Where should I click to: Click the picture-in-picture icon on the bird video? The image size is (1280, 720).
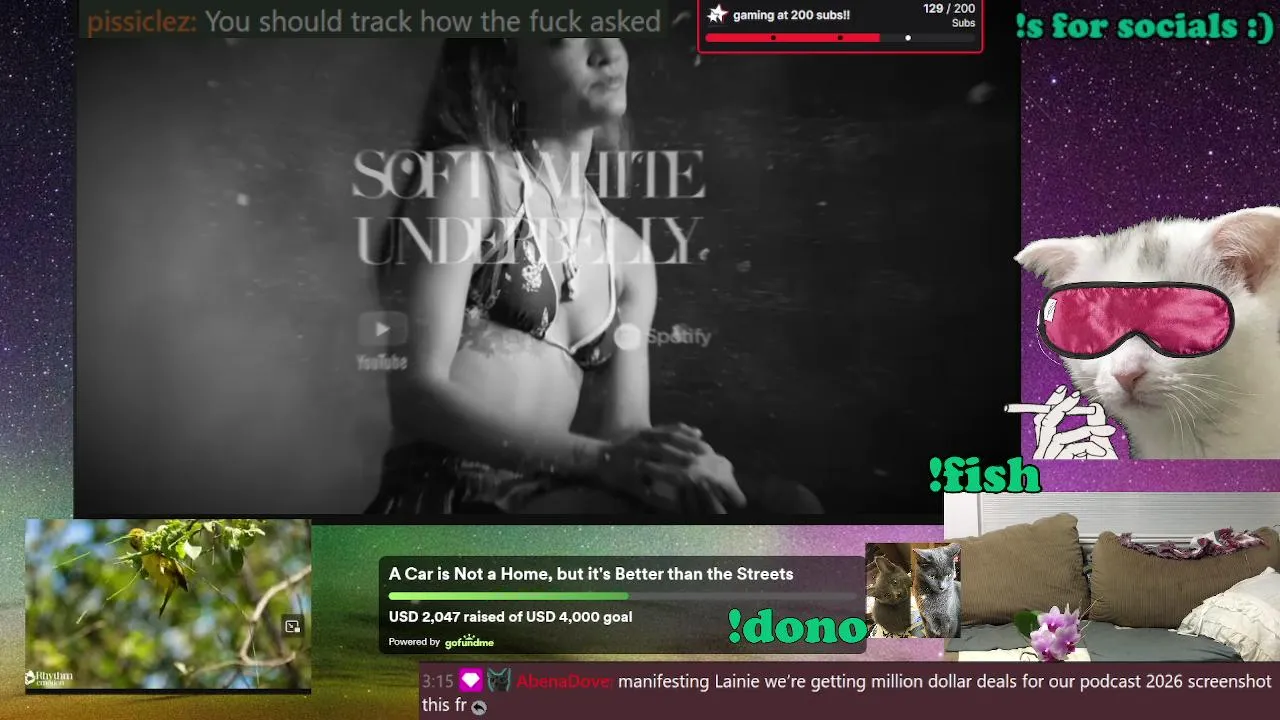[292, 626]
